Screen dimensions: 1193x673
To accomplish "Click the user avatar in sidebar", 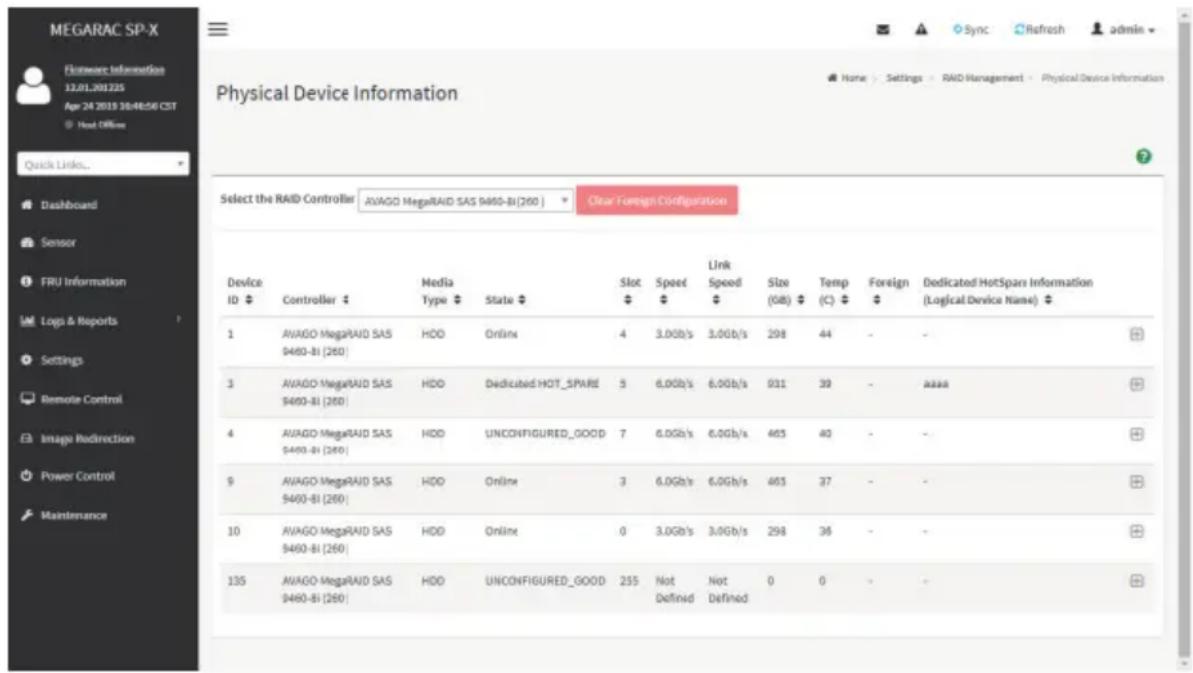I will tap(33, 85).
